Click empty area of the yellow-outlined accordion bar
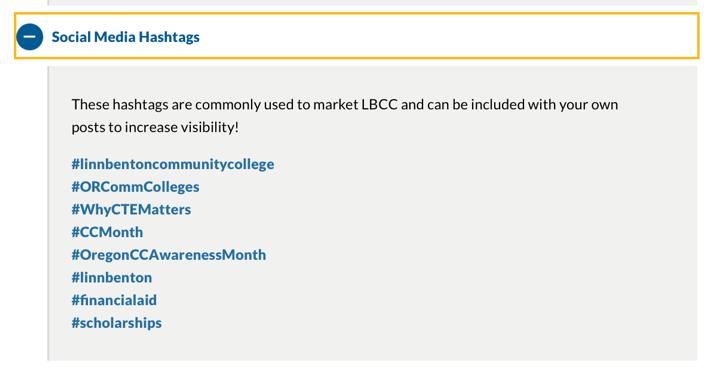This screenshot has height=374, width=710. pos(448,36)
